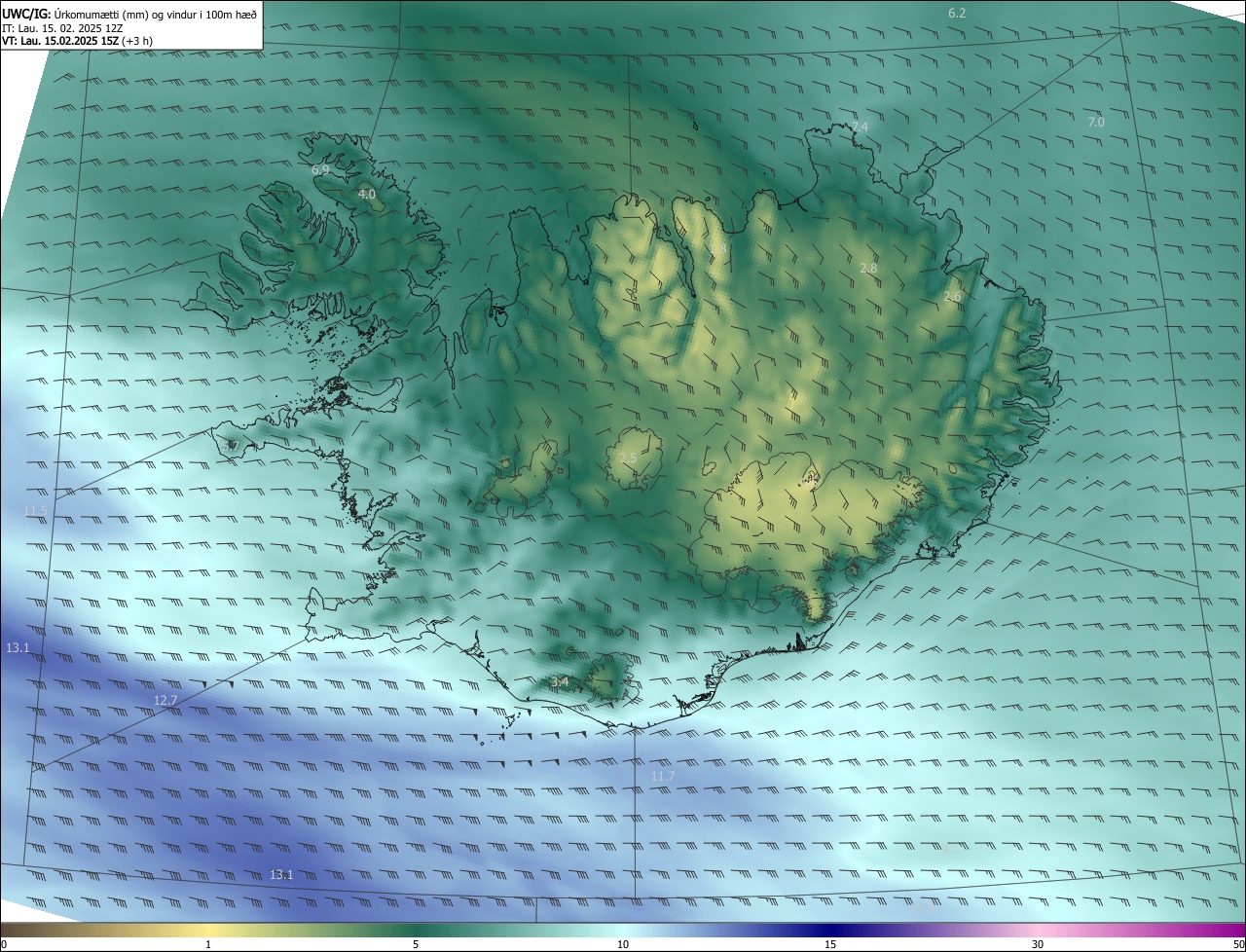Click the 2.5 value on the glacier
This screenshot has height=952, width=1246.
(x=628, y=458)
